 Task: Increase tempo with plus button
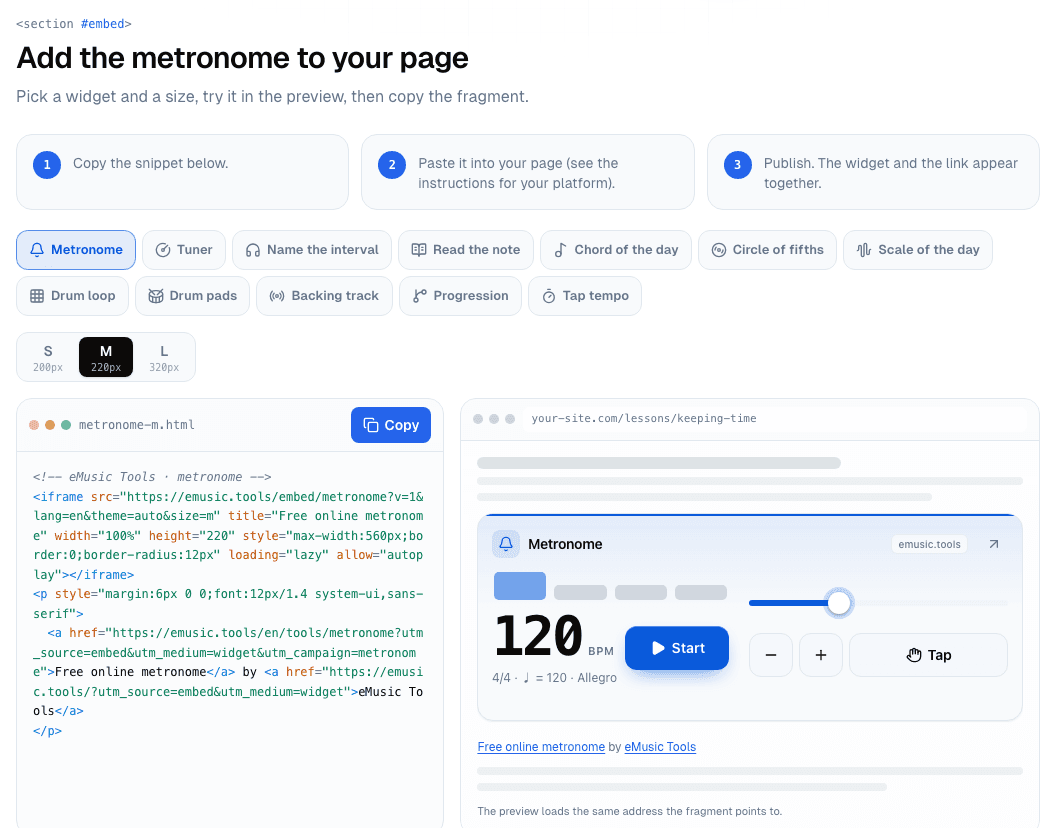tap(821, 655)
